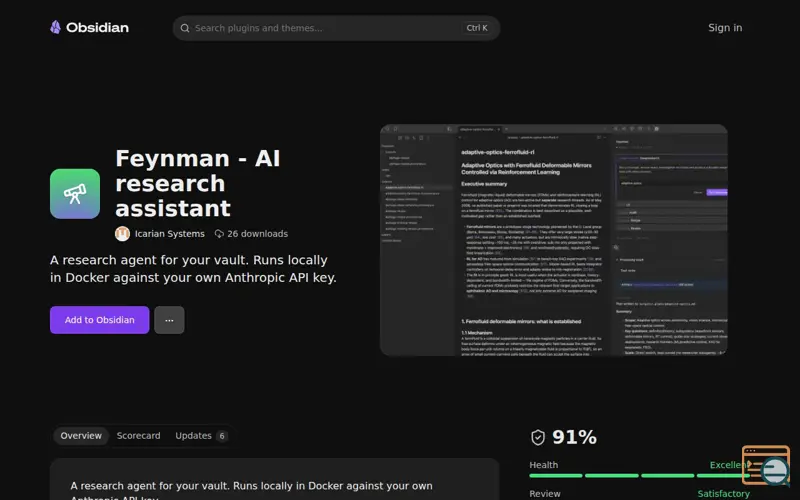Focus the Search plugins and themes field
The image size is (800, 500).
click(x=336, y=28)
